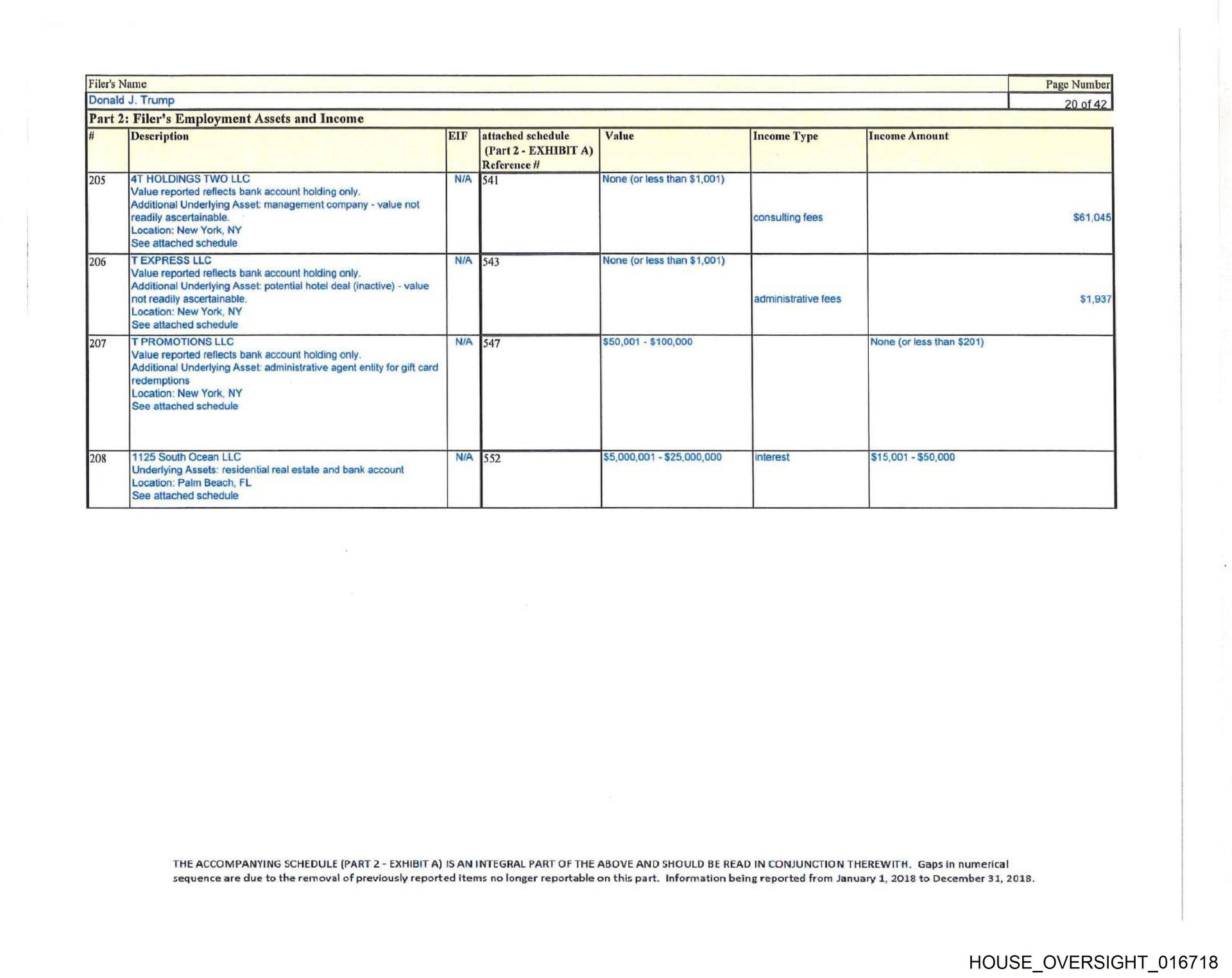Click the $50,001 - $100,000 value cell
Image resolution: width=1232 pixels, height=978 pixels.
647,342
